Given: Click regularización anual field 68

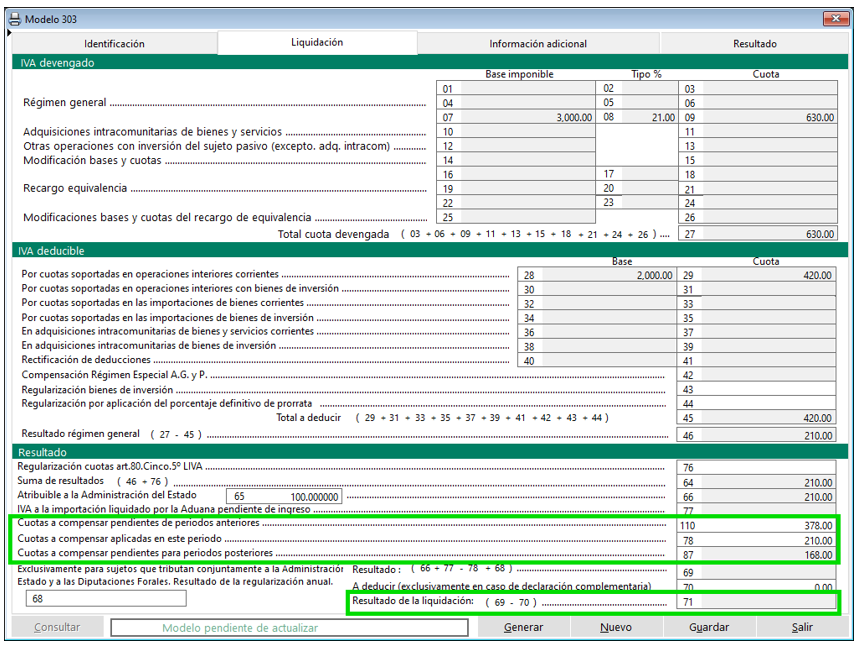Looking at the screenshot, I should pyautogui.click(x=106, y=598).
